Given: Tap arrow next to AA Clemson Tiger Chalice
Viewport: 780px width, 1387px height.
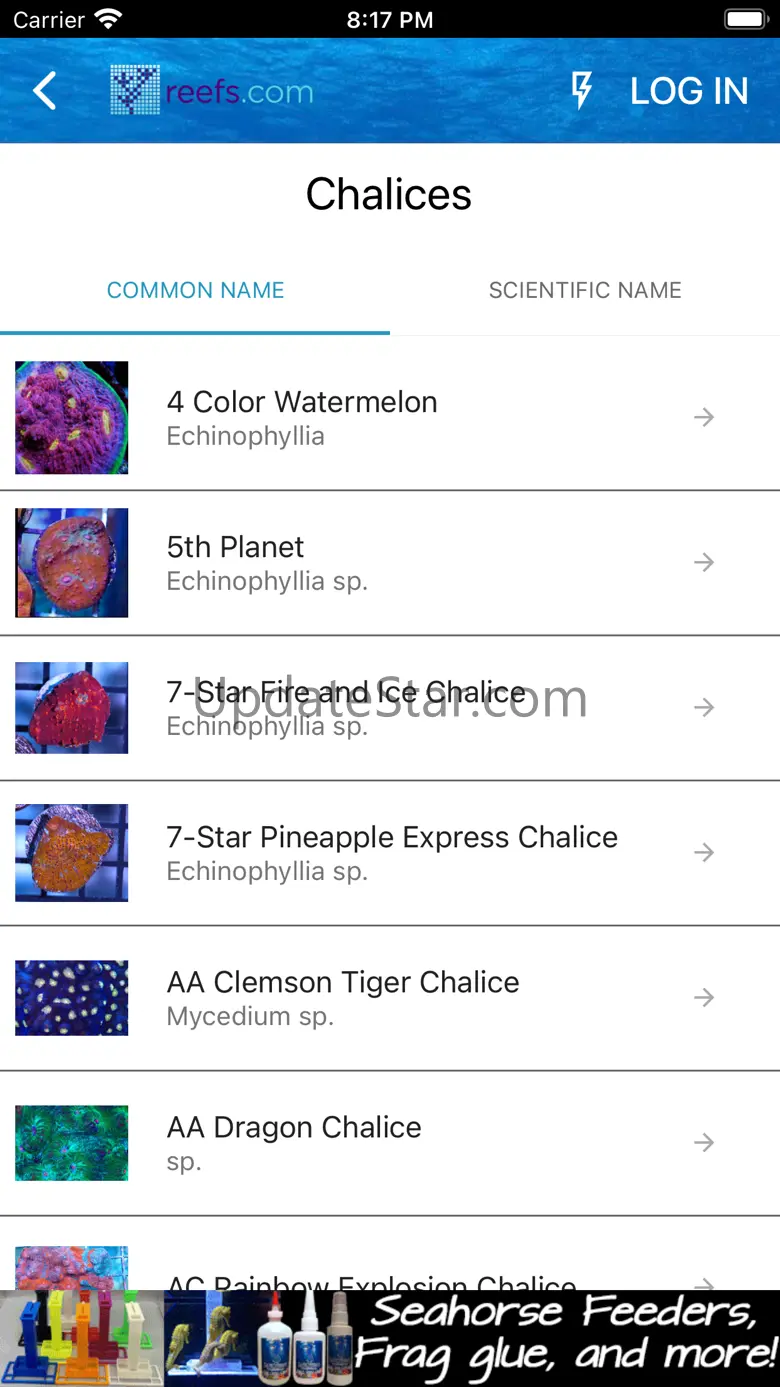Looking at the screenshot, I should (x=704, y=997).
